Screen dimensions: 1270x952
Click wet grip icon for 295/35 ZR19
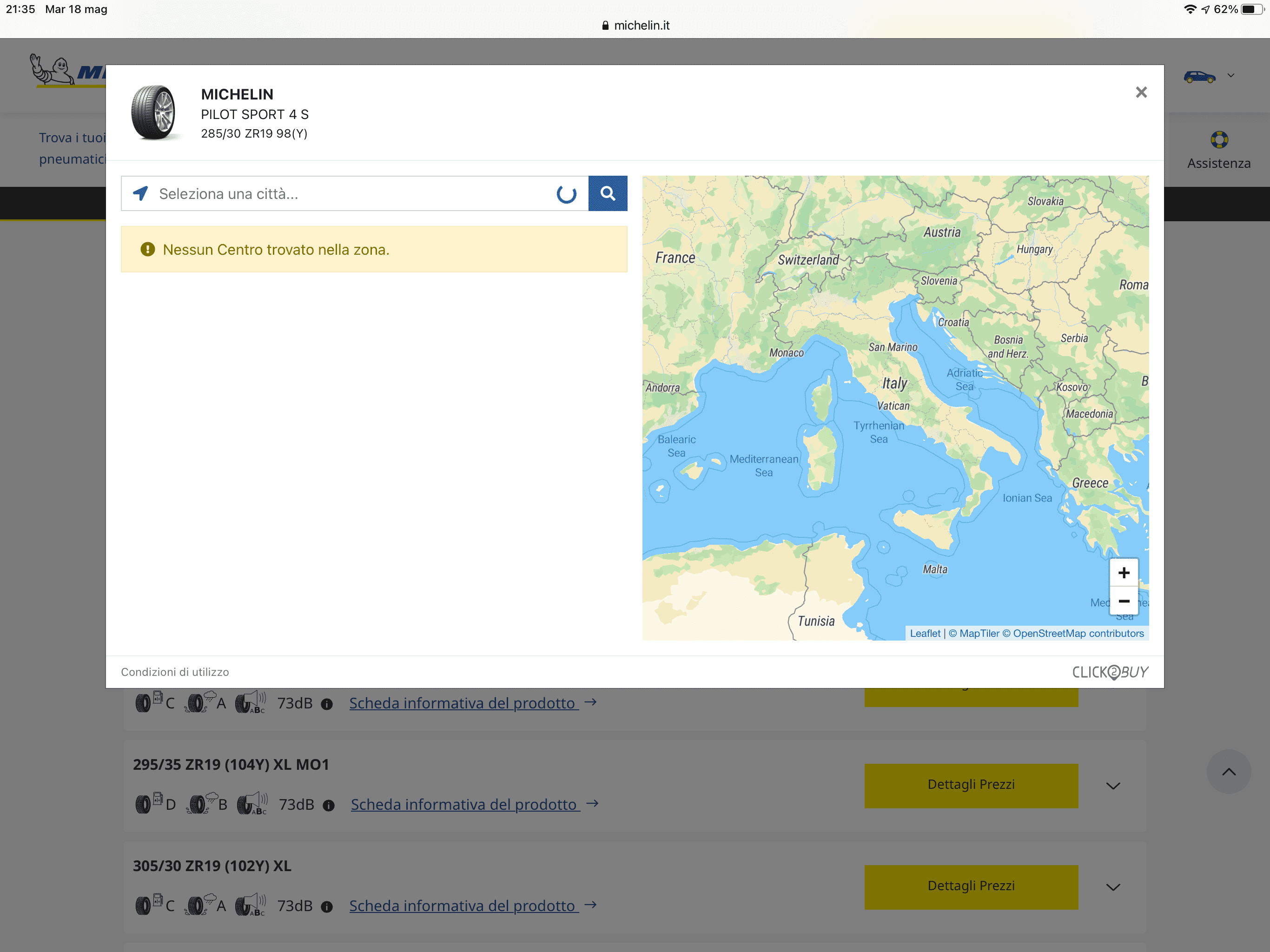202,803
